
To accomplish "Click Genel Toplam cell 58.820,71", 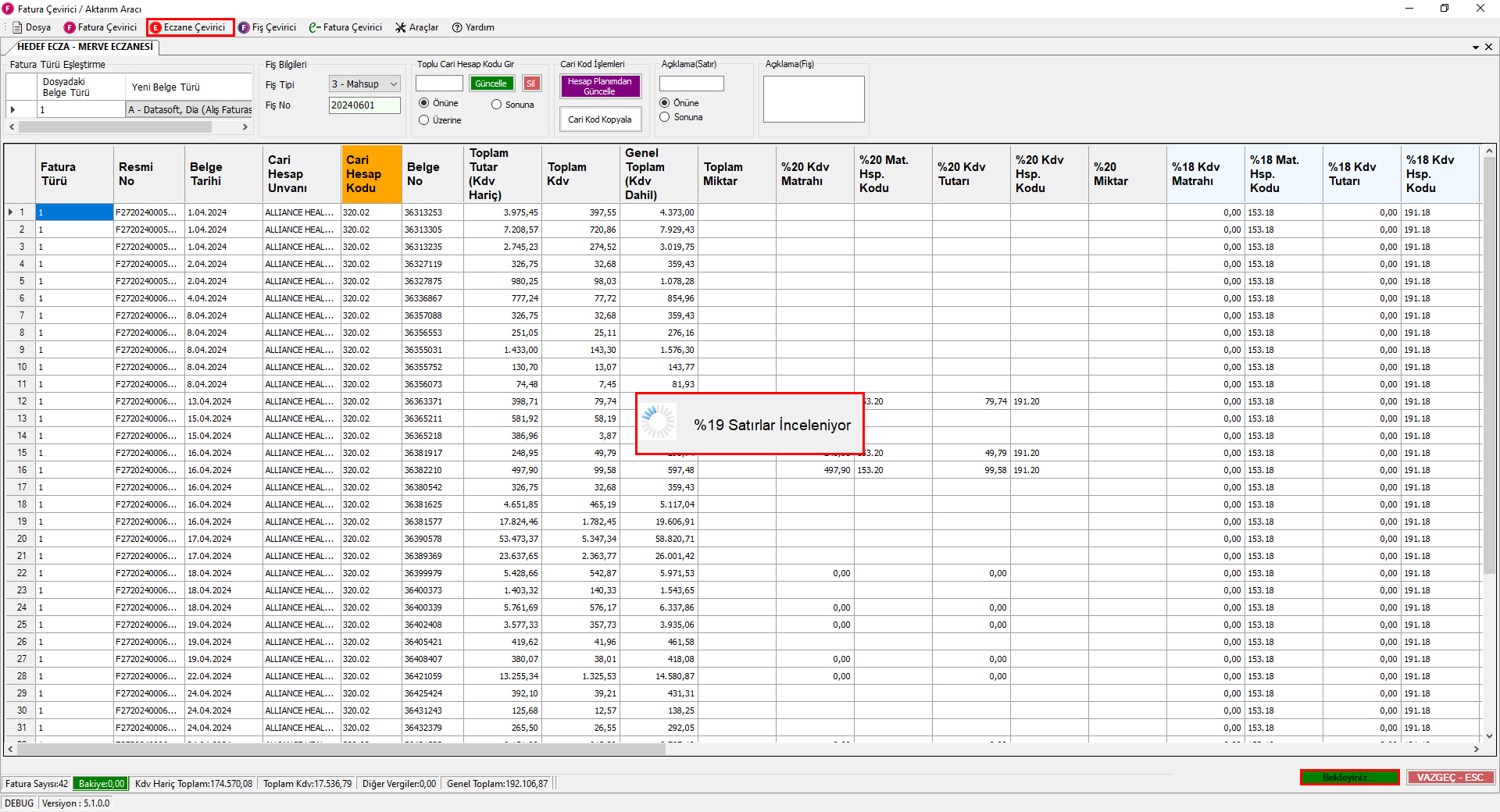I will 659,539.
